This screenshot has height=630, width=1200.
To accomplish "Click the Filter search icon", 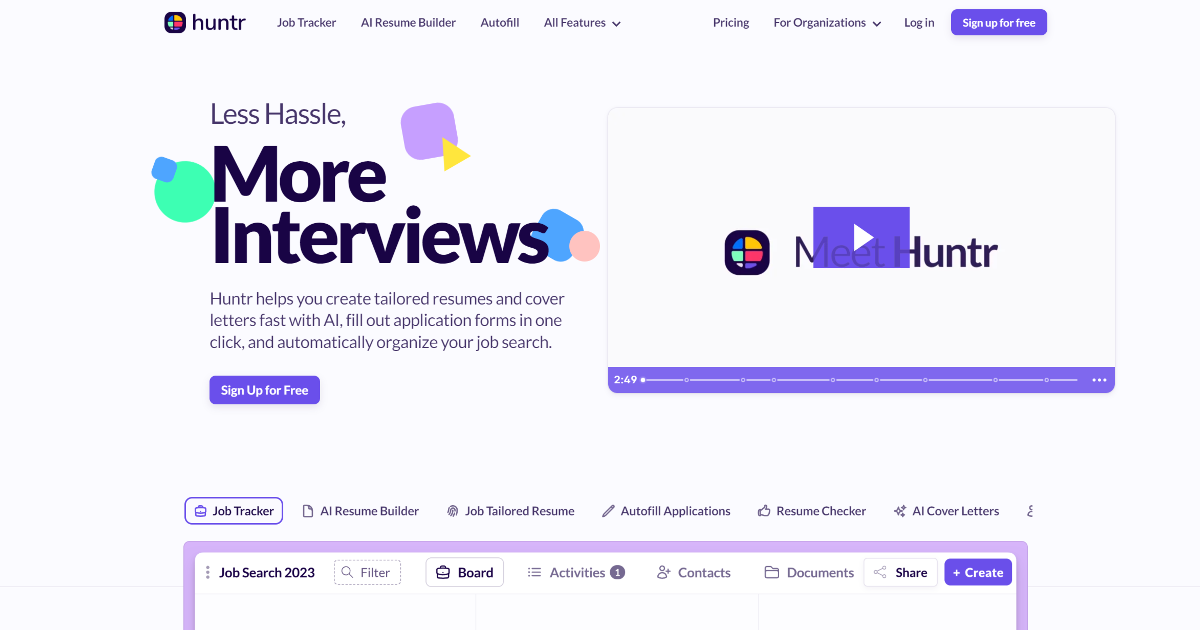I will [x=347, y=572].
